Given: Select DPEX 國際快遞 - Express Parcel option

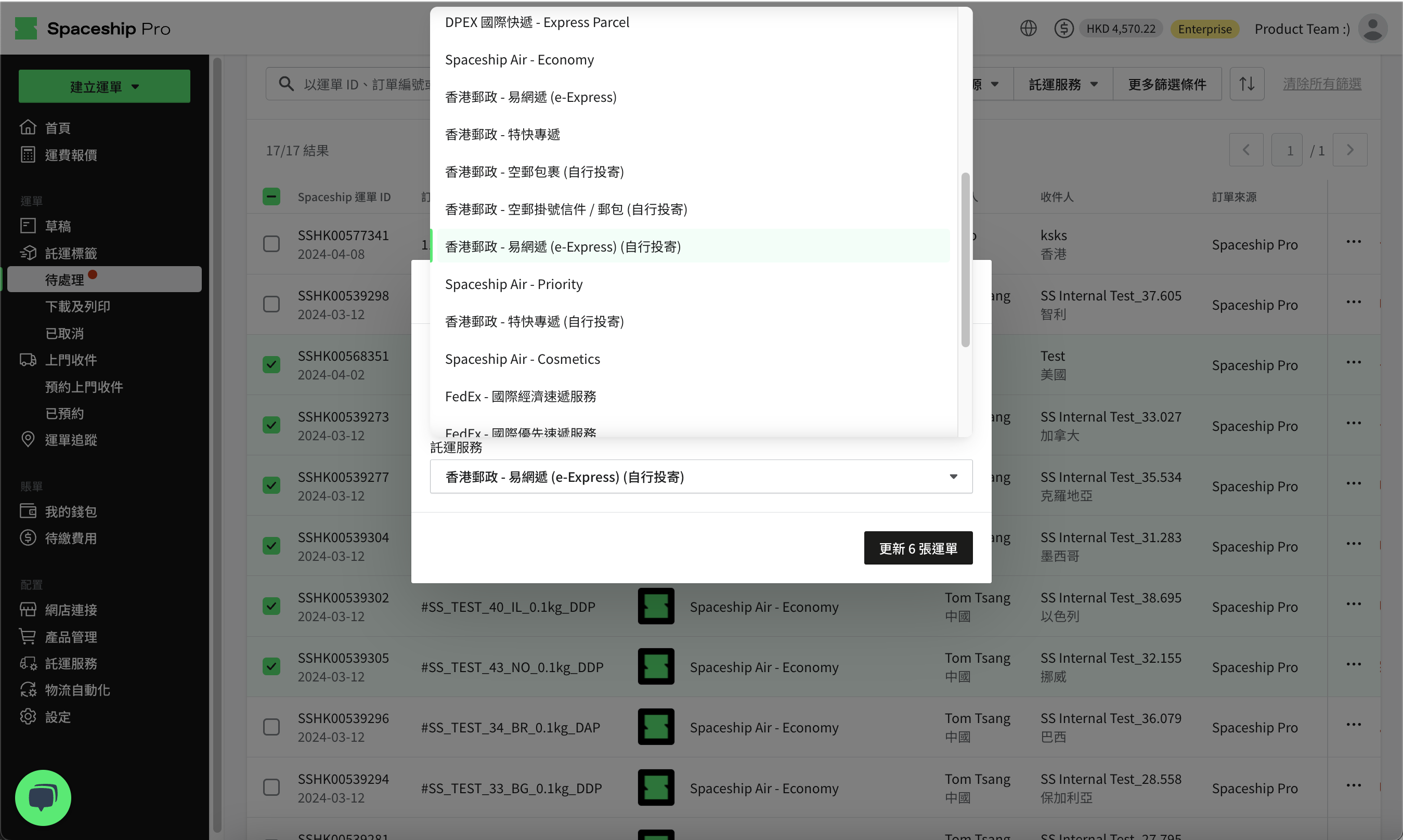Looking at the screenshot, I should tap(694, 22).
